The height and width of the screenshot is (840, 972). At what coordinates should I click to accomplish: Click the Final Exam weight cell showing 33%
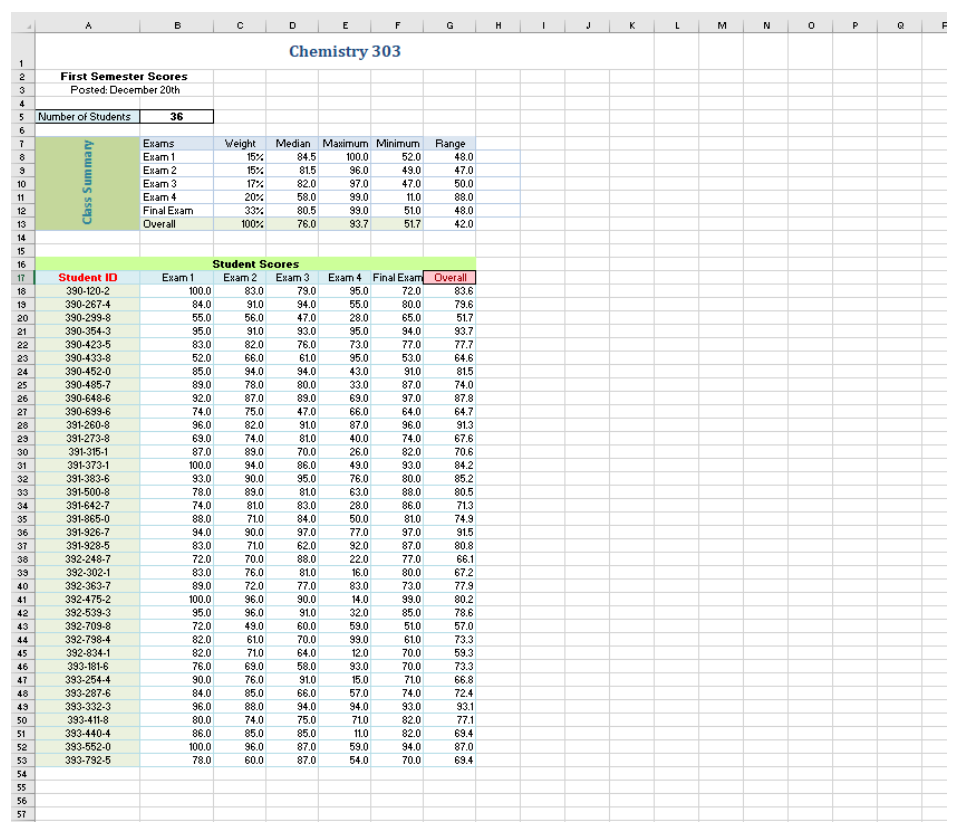tap(237, 210)
